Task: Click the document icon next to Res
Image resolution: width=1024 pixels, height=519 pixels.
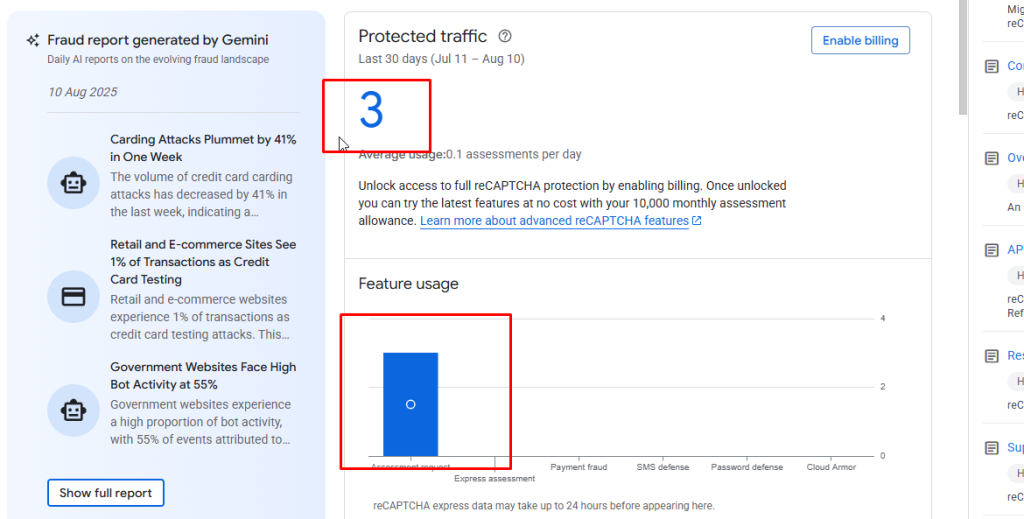Action: click(992, 356)
